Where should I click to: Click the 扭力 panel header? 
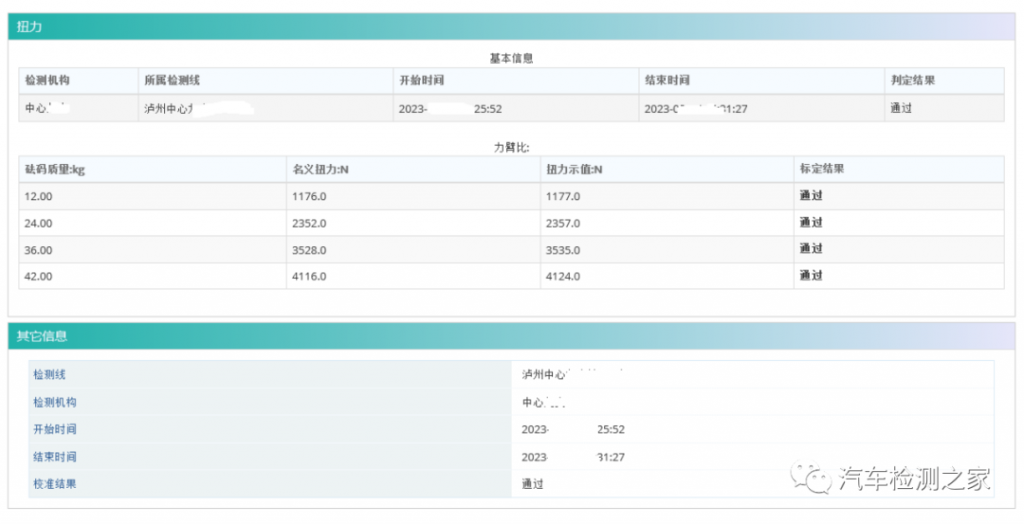click(30, 27)
